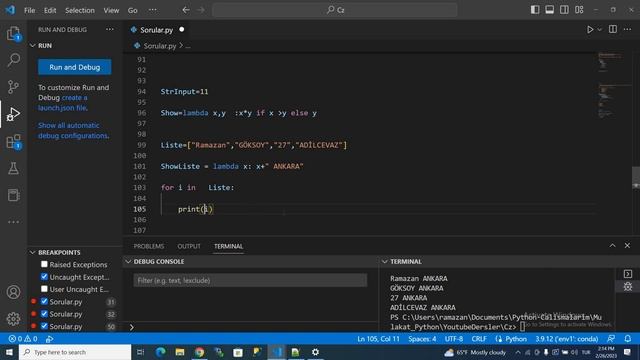The image size is (640, 360).
Task: Open the Selection menu
Action: click(80, 10)
